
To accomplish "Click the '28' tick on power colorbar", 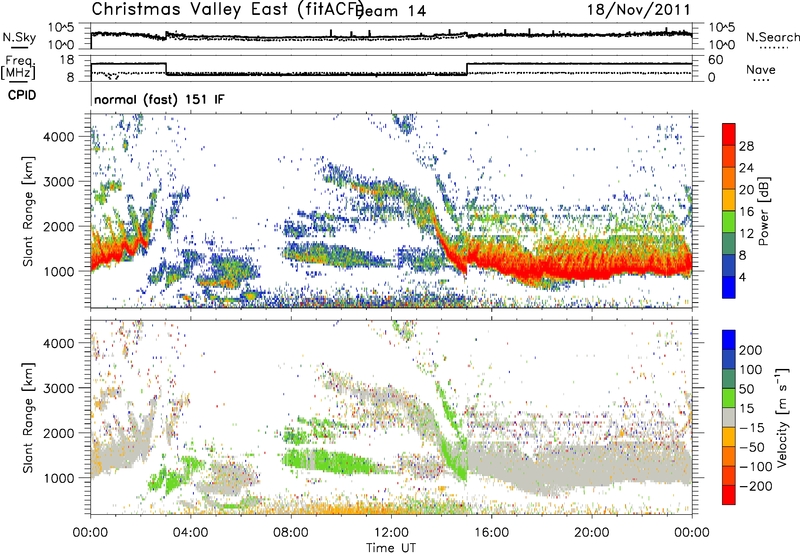I will [x=746, y=146].
